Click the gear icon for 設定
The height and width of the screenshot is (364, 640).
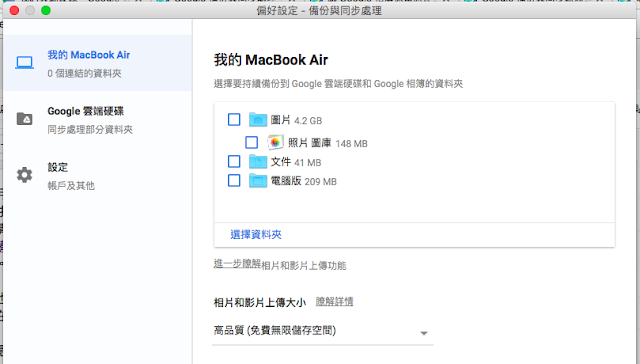(x=24, y=175)
